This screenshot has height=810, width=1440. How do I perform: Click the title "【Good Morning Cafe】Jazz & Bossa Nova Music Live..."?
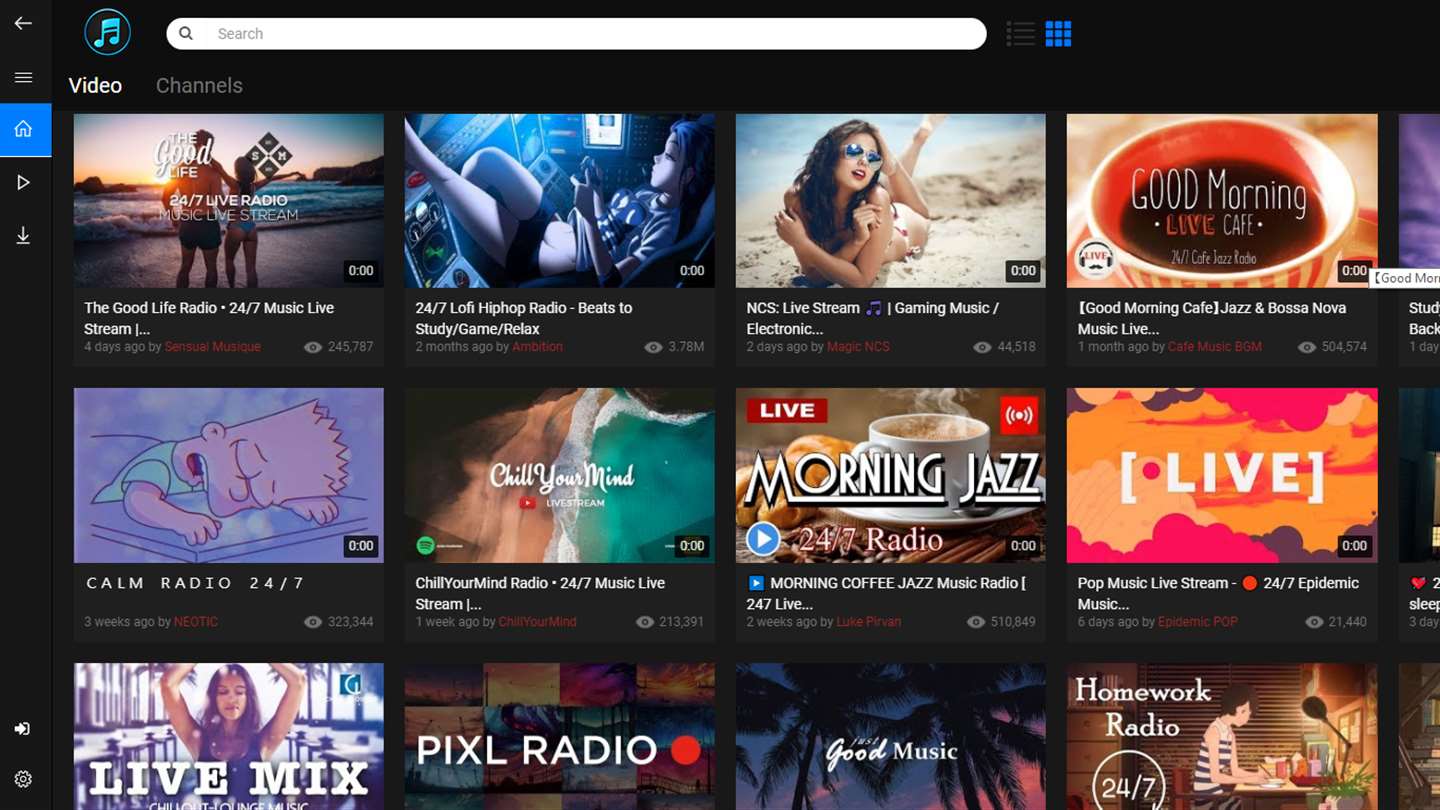pyautogui.click(x=1212, y=318)
